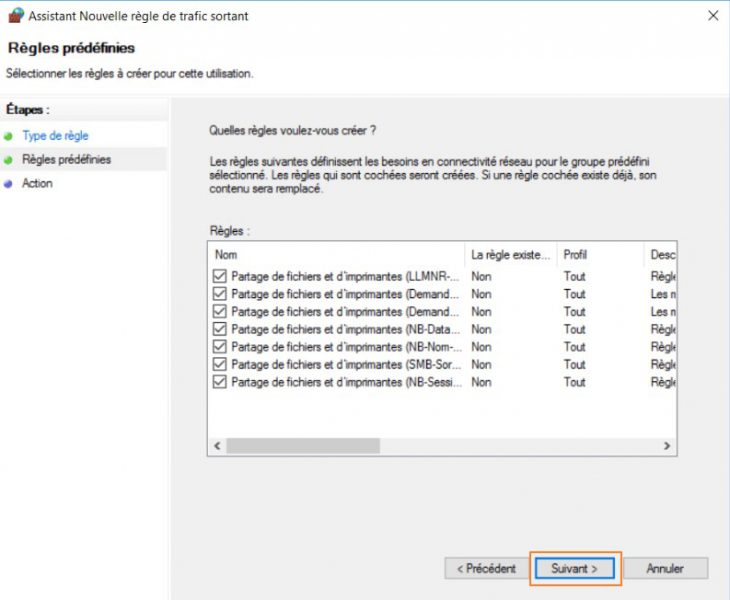Click the left scroll arrow of rules list

pyautogui.click(x=217, y=445)
